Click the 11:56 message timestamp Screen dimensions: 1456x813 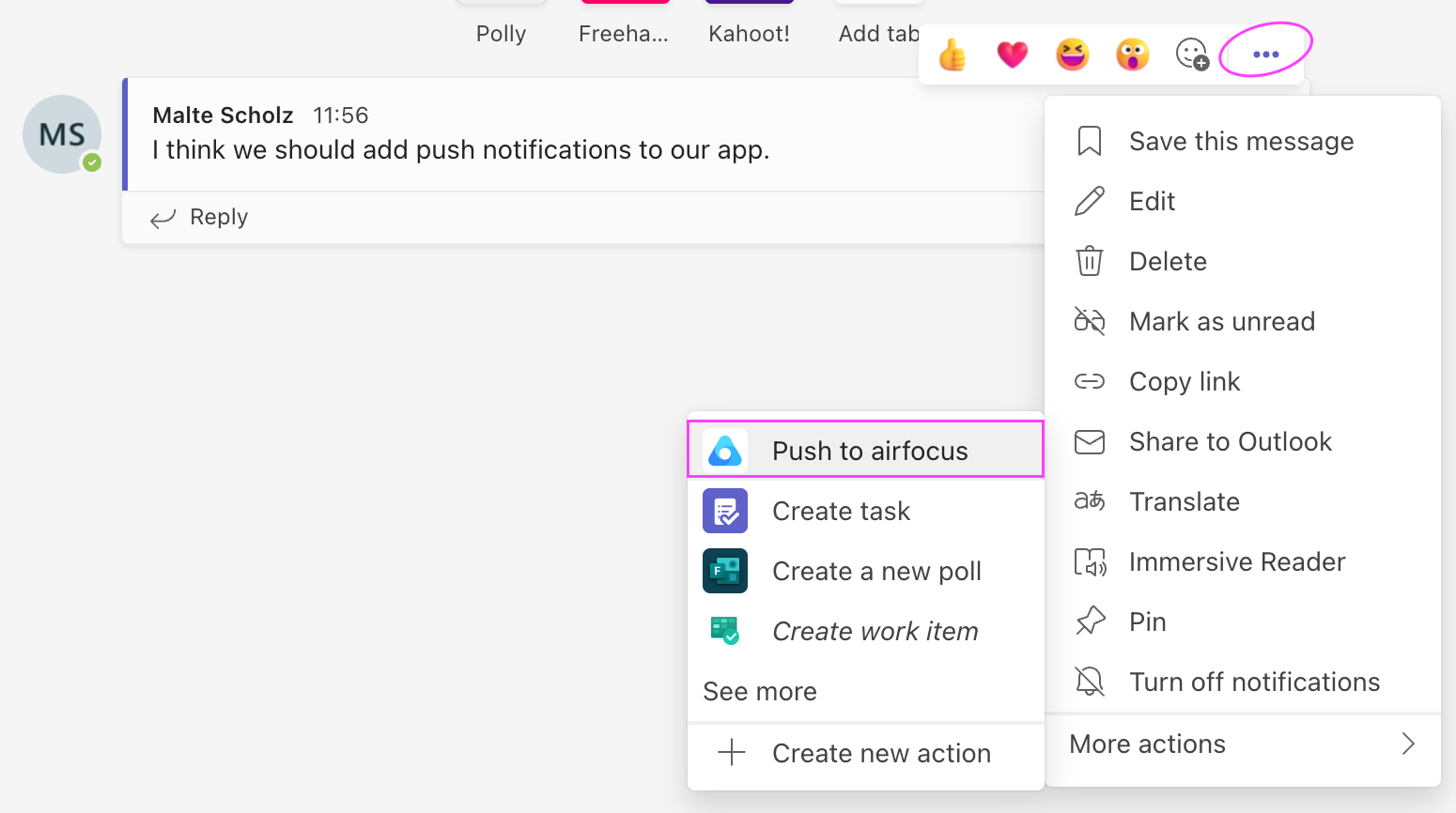[x=340, y=115]
